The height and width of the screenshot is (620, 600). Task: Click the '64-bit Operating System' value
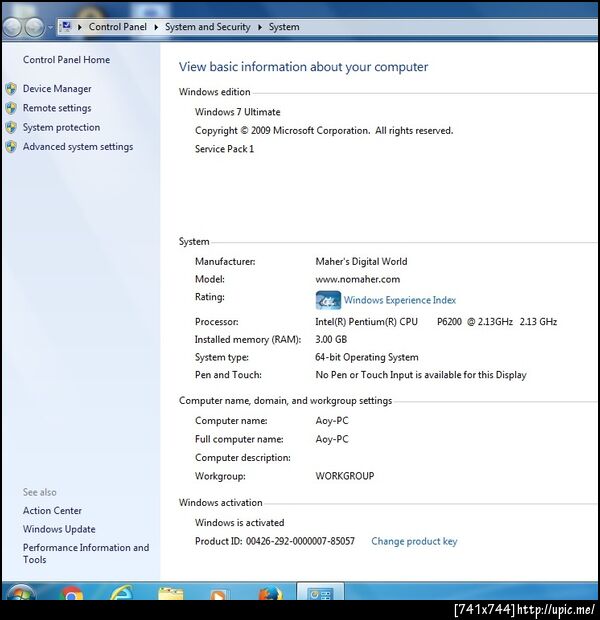[367, 357]
